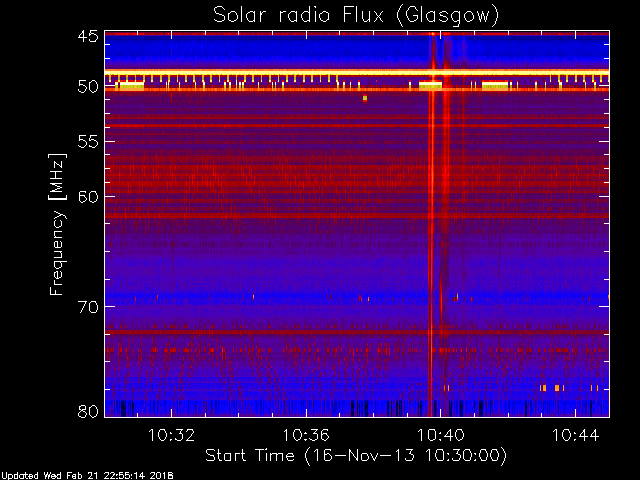The image size is (640, 480).
Task: Click the 55 frequency tick label
Action: point(88,142)
